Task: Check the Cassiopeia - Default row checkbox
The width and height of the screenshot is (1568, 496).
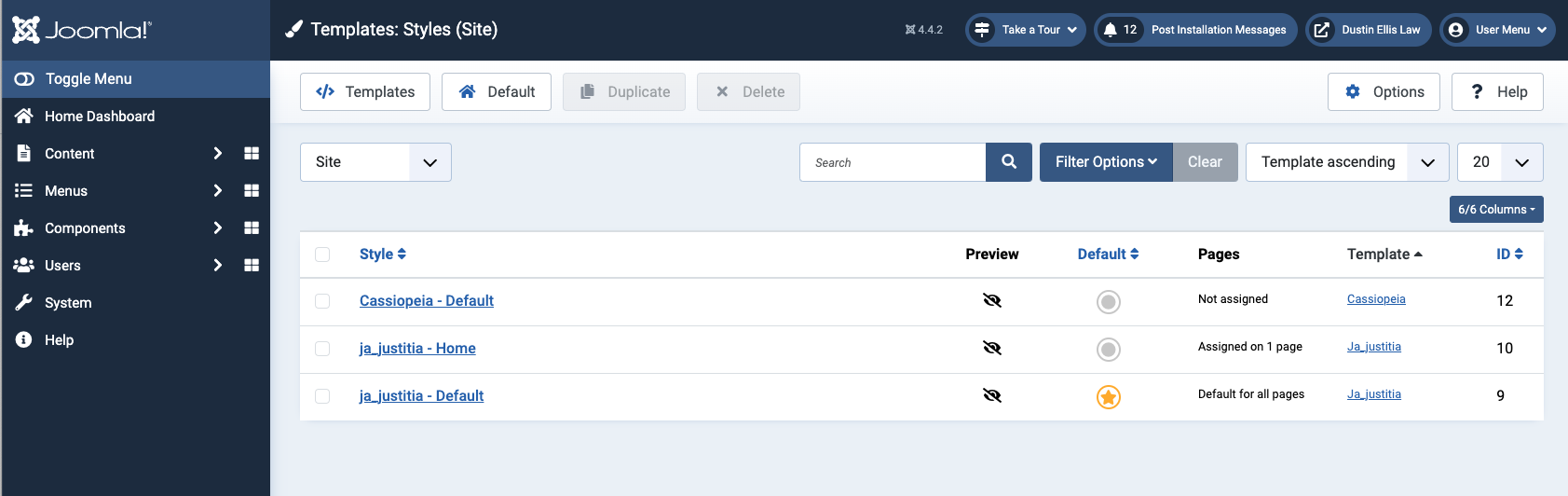Action: tap(322, 301)
